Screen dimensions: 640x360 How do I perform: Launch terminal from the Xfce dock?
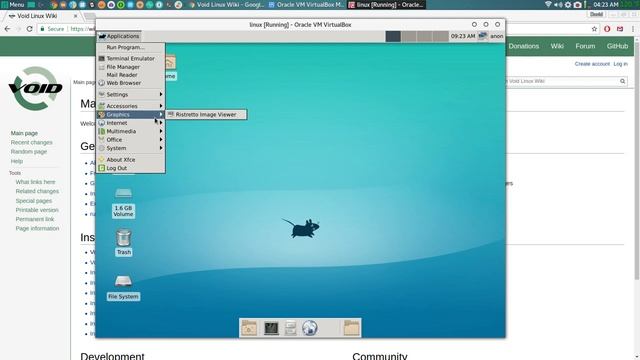(271, 328)
